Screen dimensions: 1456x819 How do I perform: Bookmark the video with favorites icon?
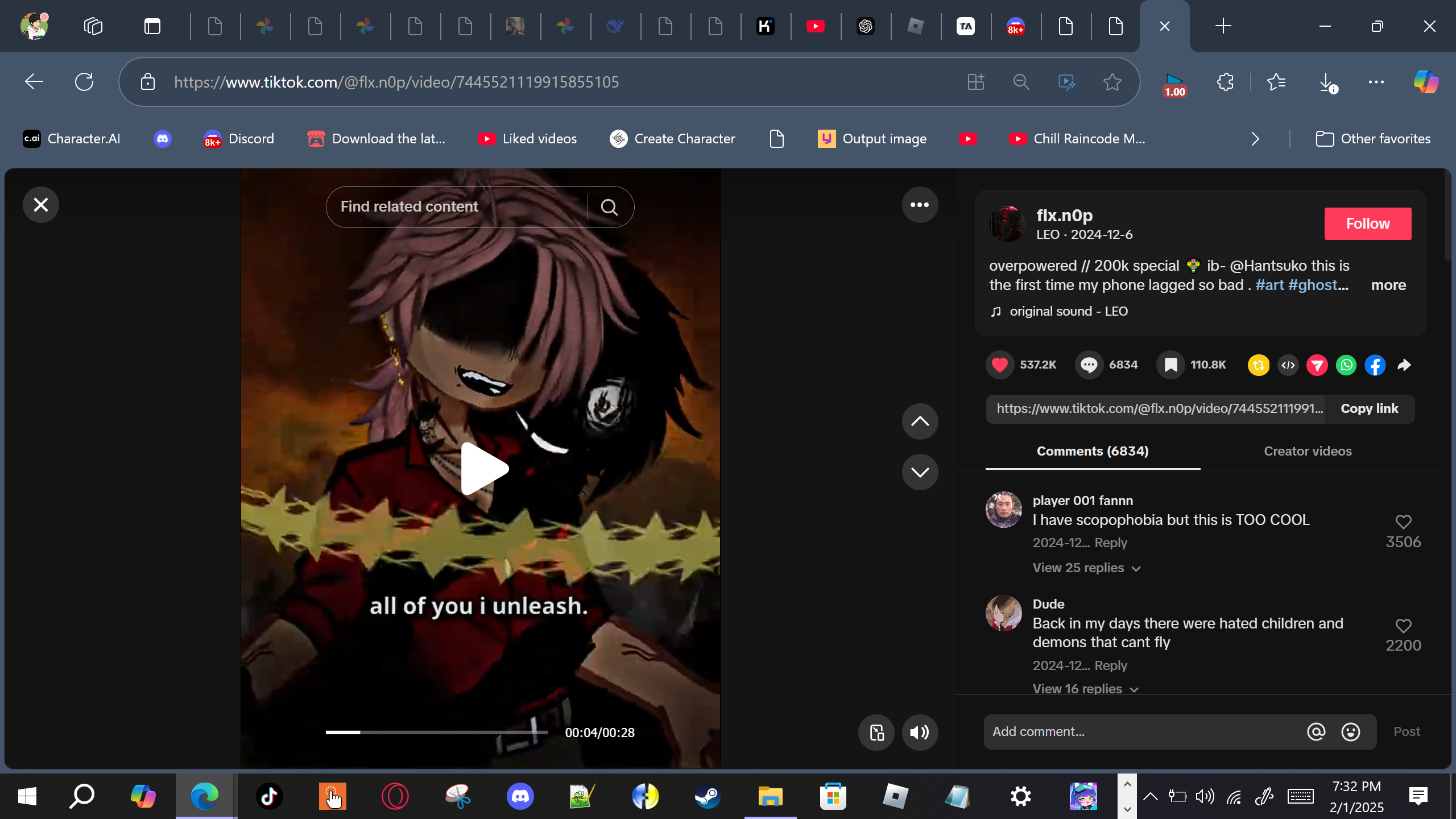[1170, 365]
